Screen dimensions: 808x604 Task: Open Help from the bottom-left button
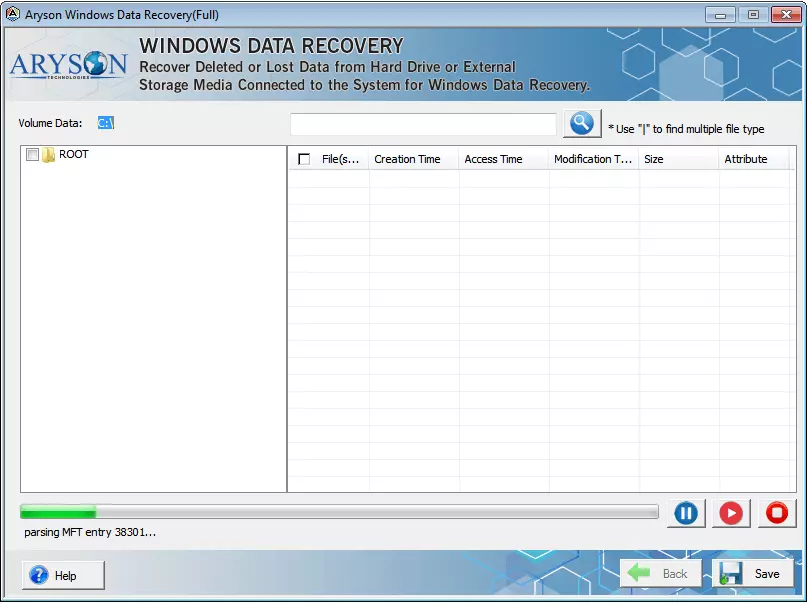click(x=62, y=575)
